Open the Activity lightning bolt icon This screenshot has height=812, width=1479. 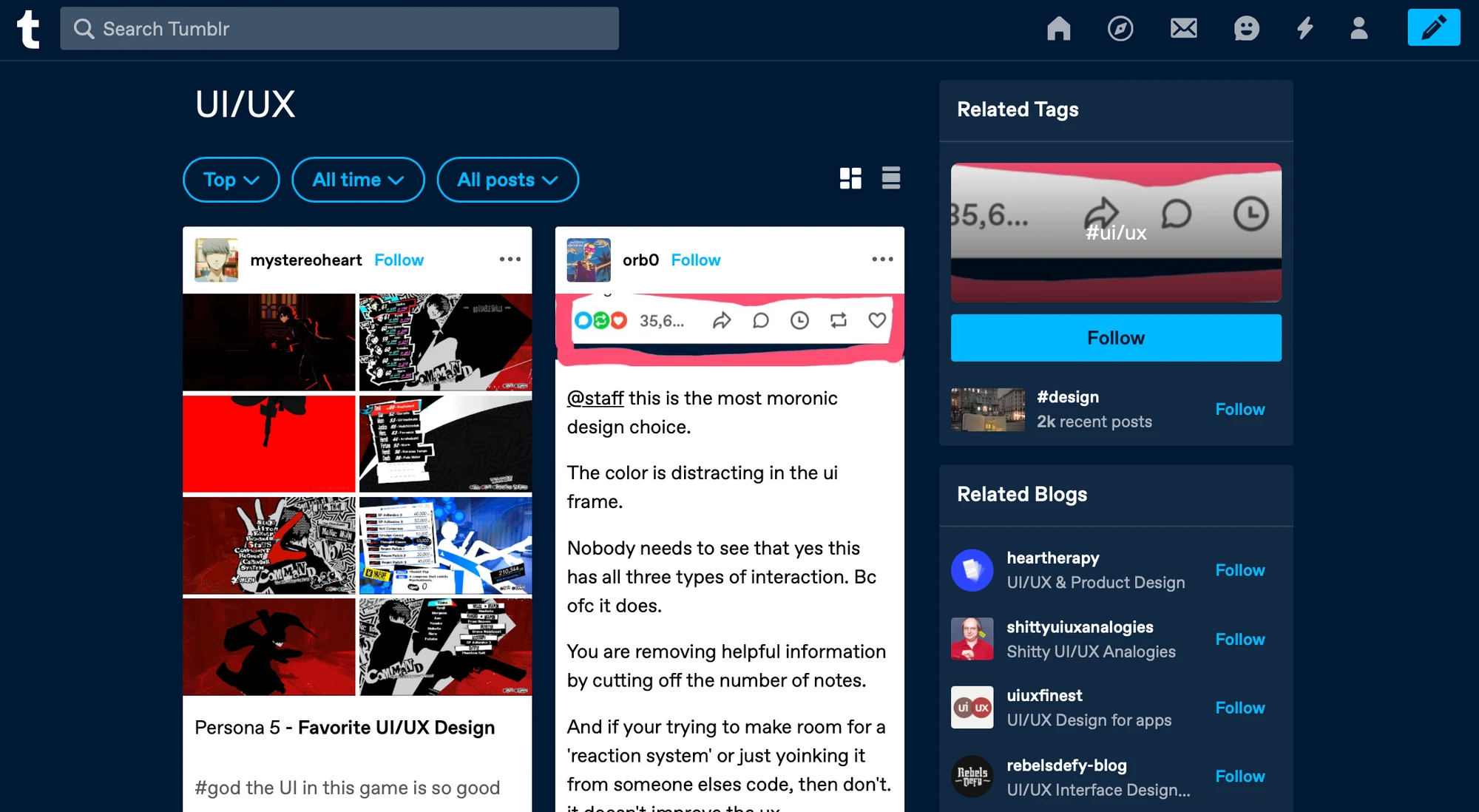point(1305,28)
